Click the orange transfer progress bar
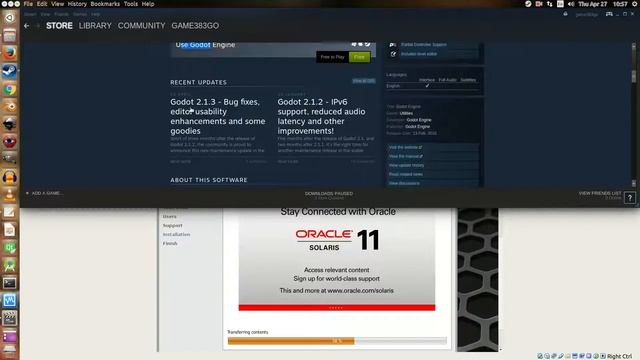The height and width of the screenshot is (360, 640). [337, 341]
